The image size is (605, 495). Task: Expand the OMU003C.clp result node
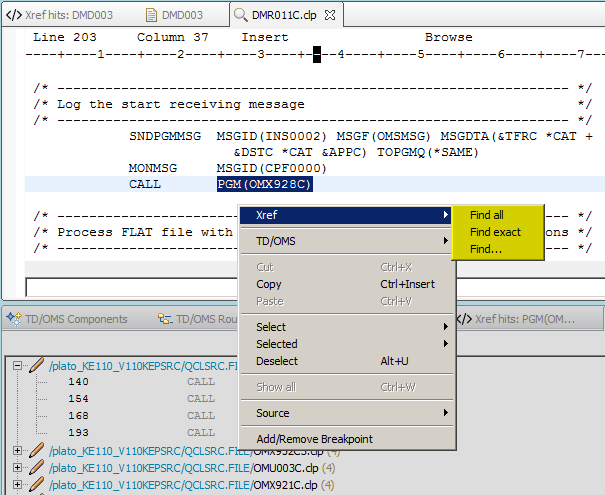tap(17, 467)
